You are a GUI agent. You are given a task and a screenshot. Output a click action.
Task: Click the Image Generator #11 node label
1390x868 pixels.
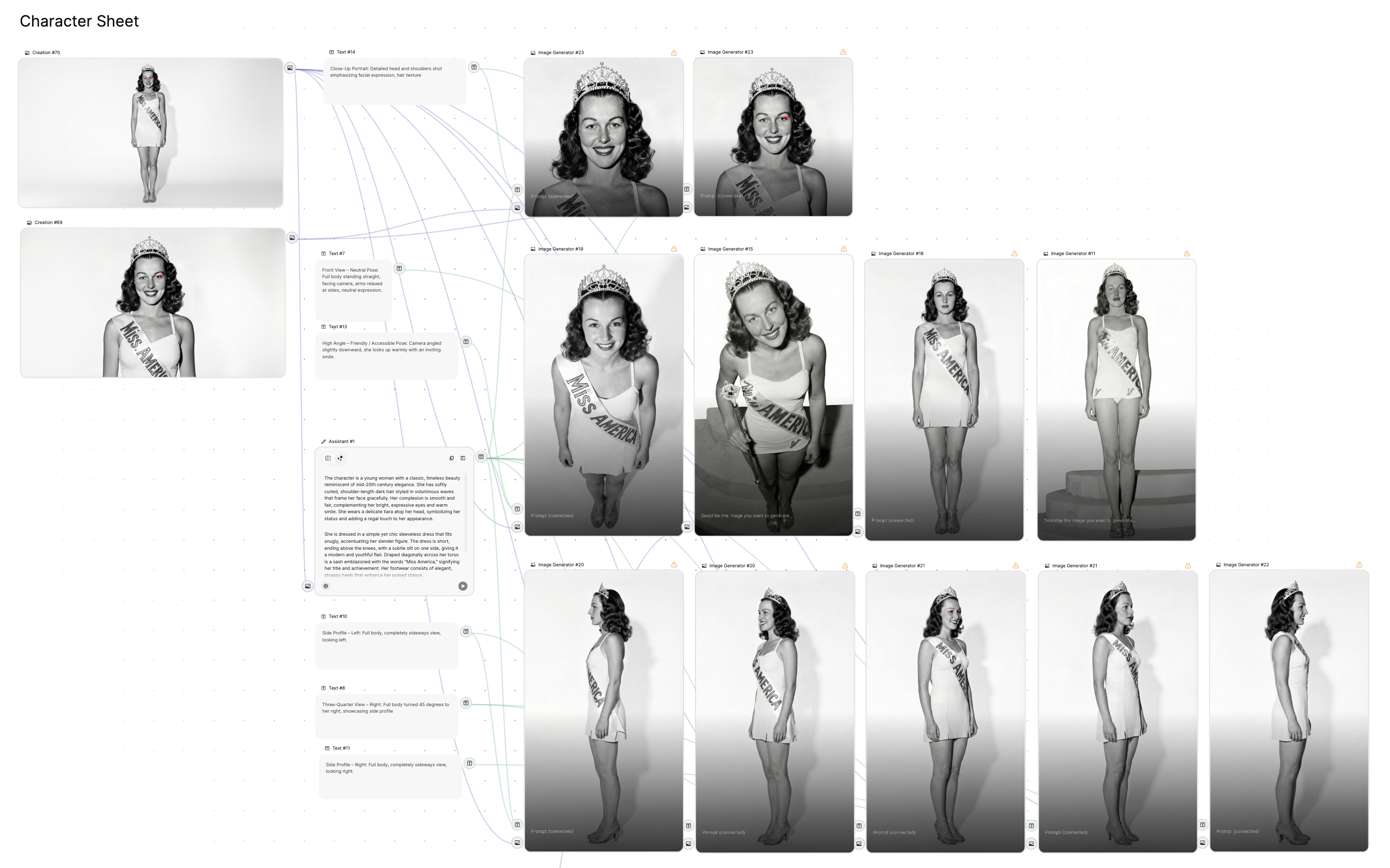(x=1073, y=254)
